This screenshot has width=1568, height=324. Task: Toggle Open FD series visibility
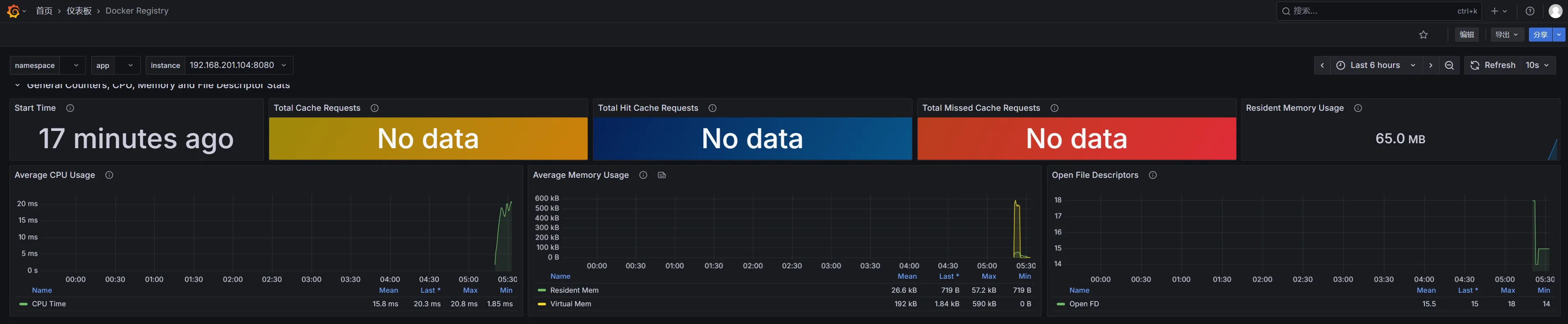1084,304
